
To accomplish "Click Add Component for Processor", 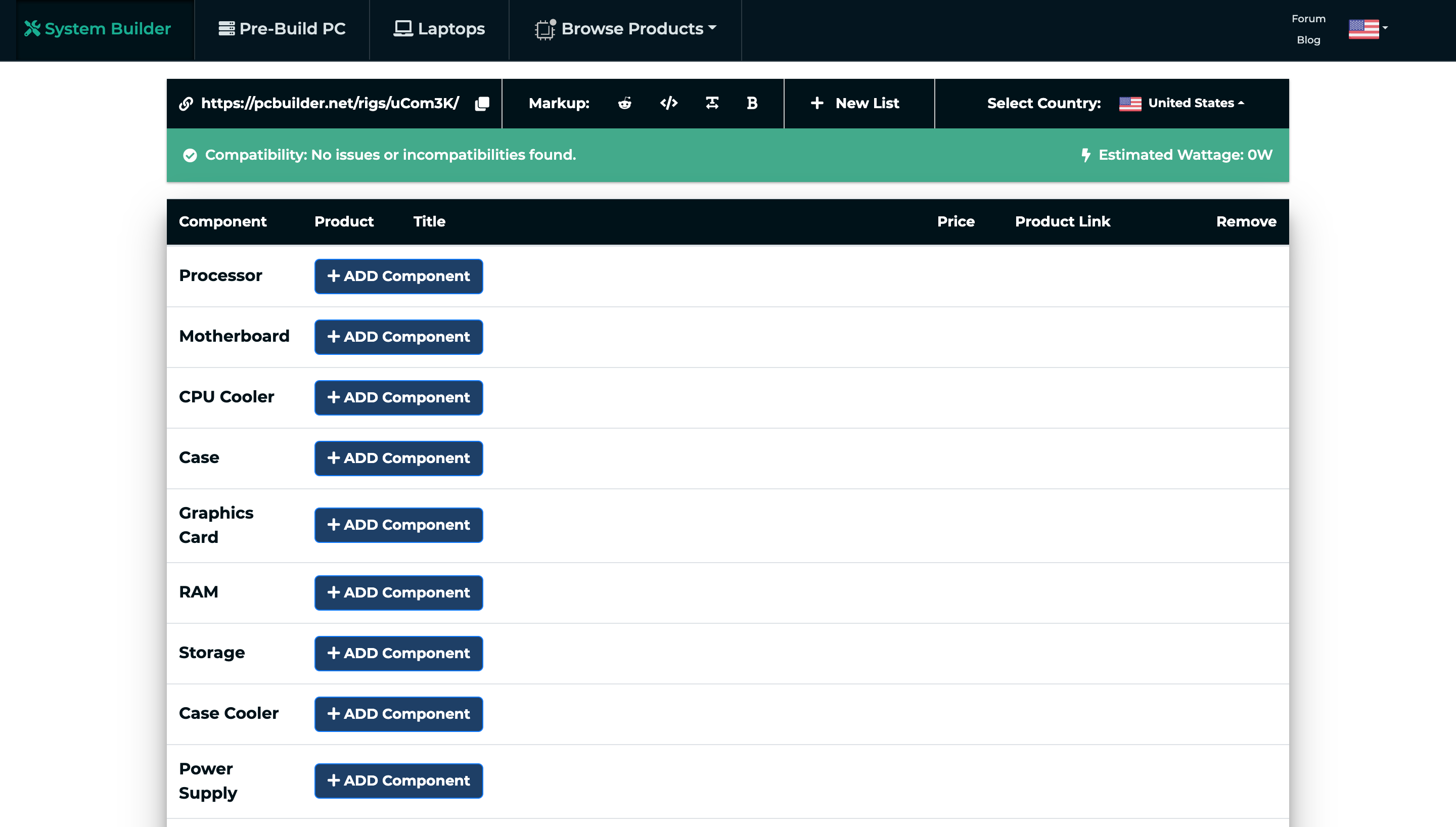I will [398, 276].
